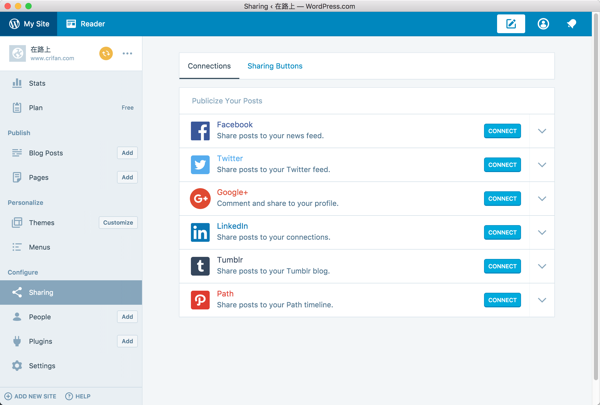Click ADD NEW SITE link
Viewport: 600px width, 405px height.
coord(30,396)
